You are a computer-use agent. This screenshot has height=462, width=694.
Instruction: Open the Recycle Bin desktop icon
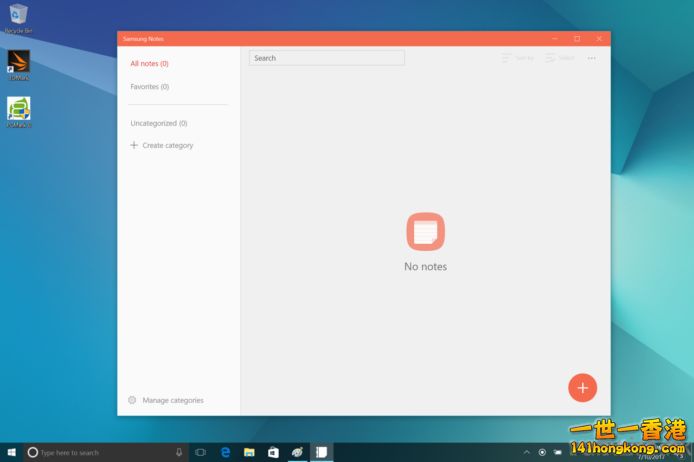tap(18, 19)
